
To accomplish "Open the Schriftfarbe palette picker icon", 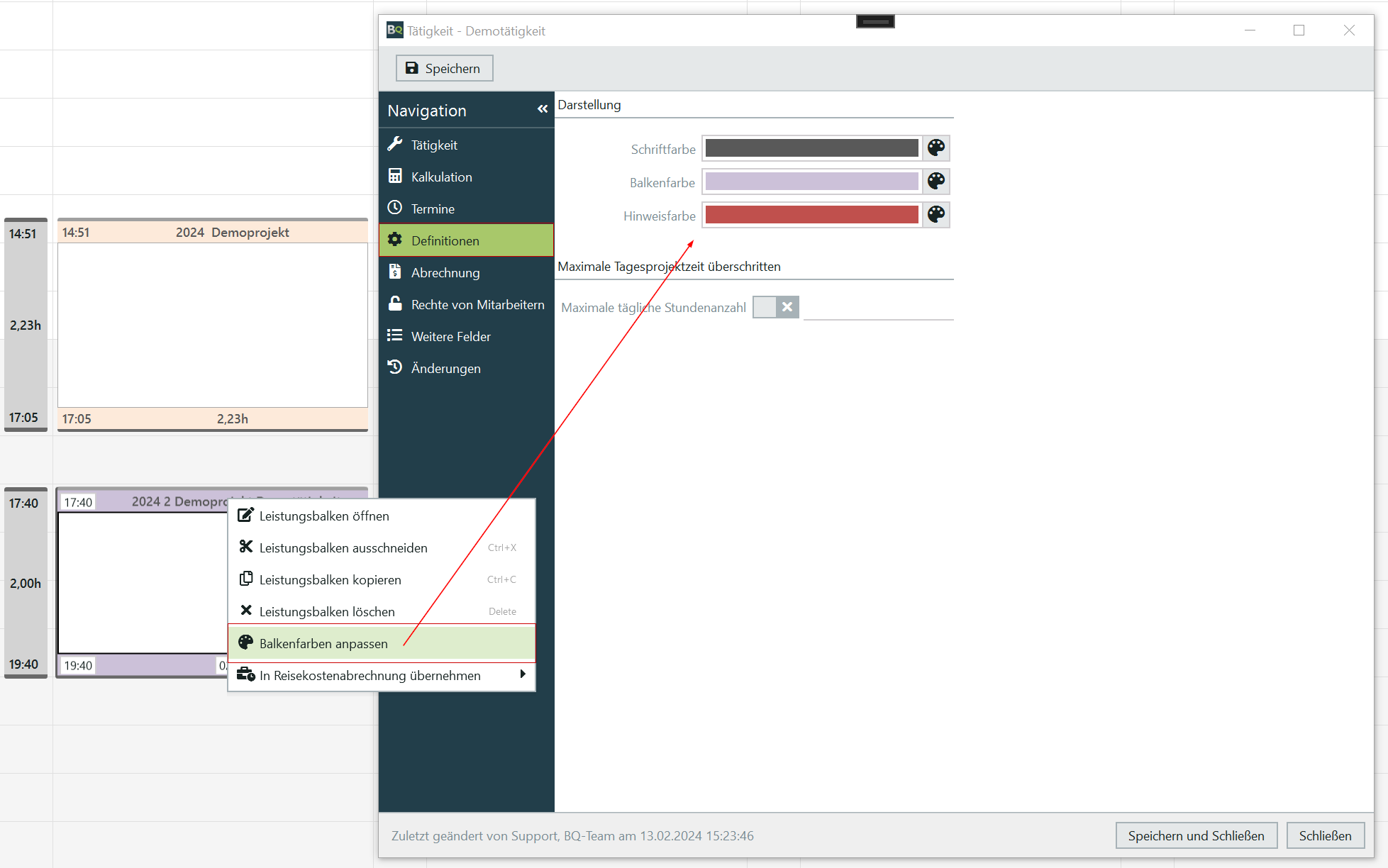I will pyautogui.click(x=935, y=148).
